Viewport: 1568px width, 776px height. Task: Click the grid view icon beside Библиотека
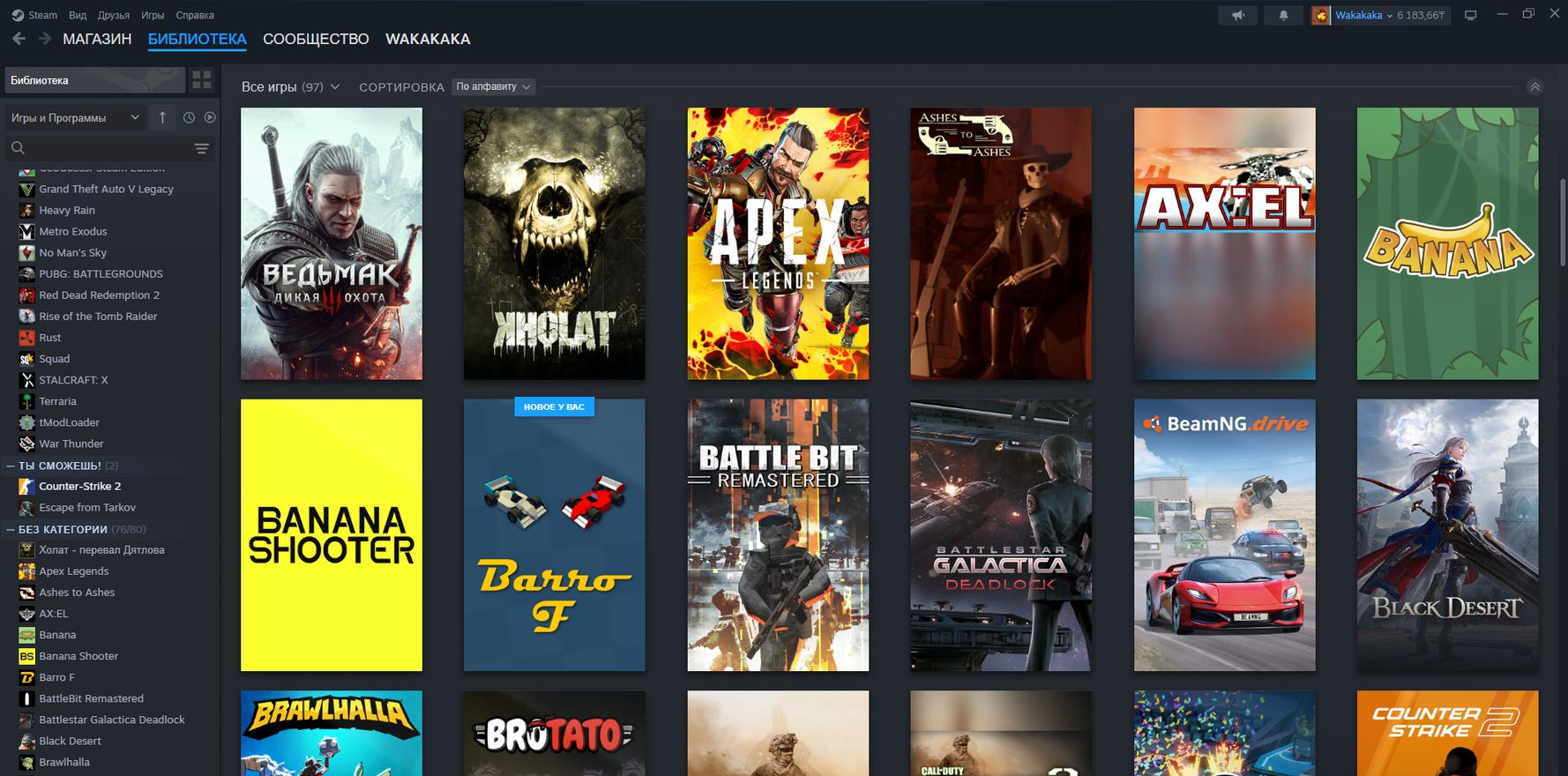pyautogui.click(x=202, y=80)
